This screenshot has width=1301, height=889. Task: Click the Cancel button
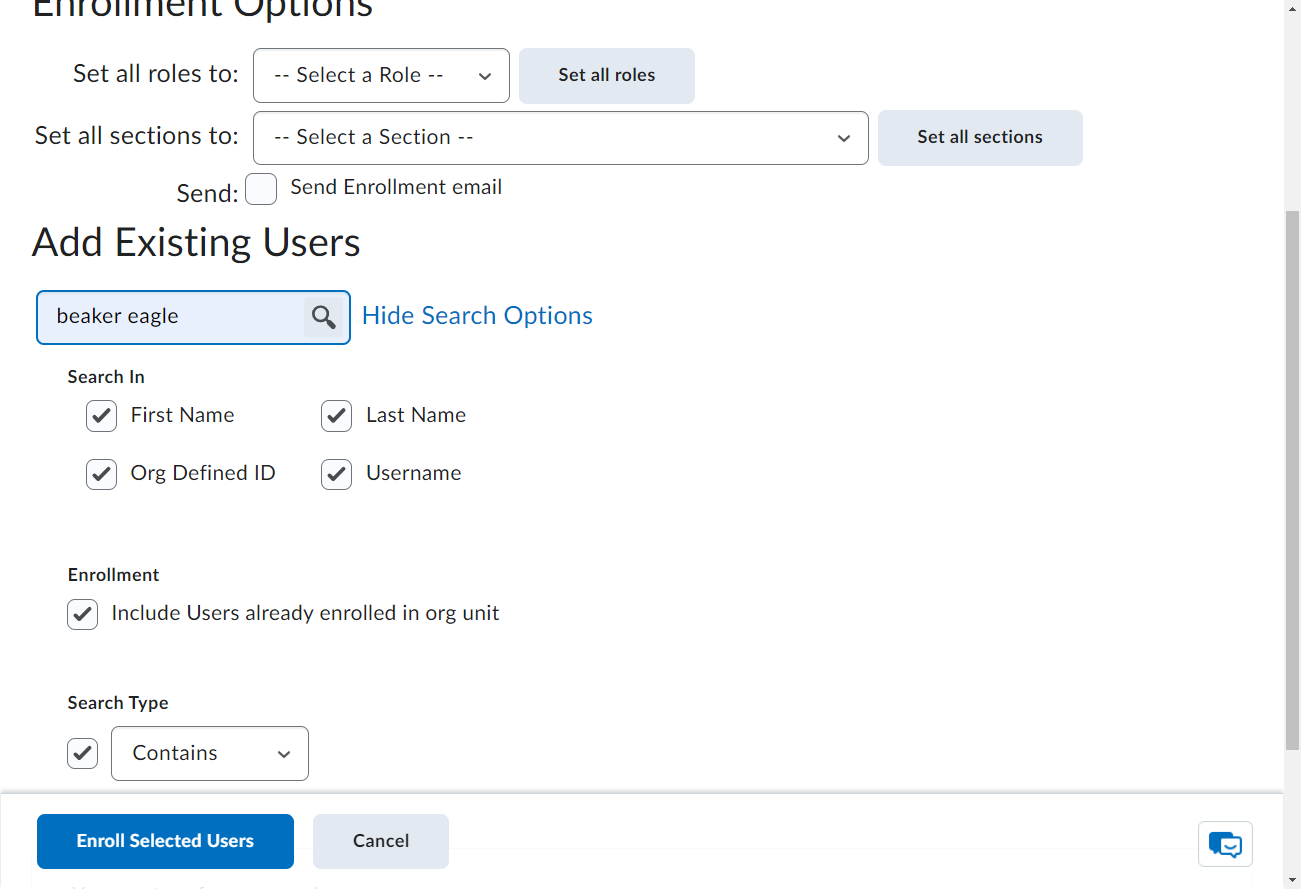[x=381, y=841]
